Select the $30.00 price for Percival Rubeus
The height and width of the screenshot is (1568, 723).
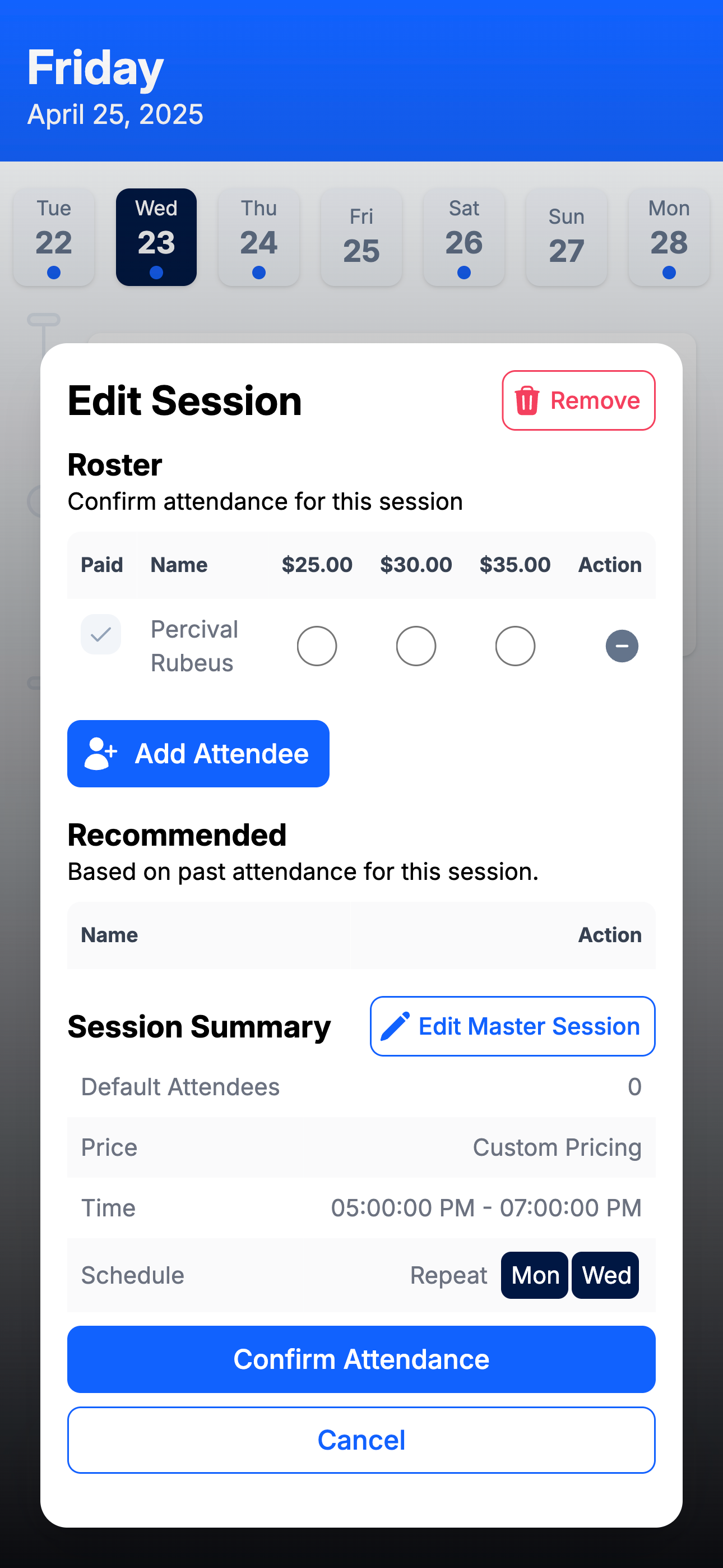(x=416, y=646)
